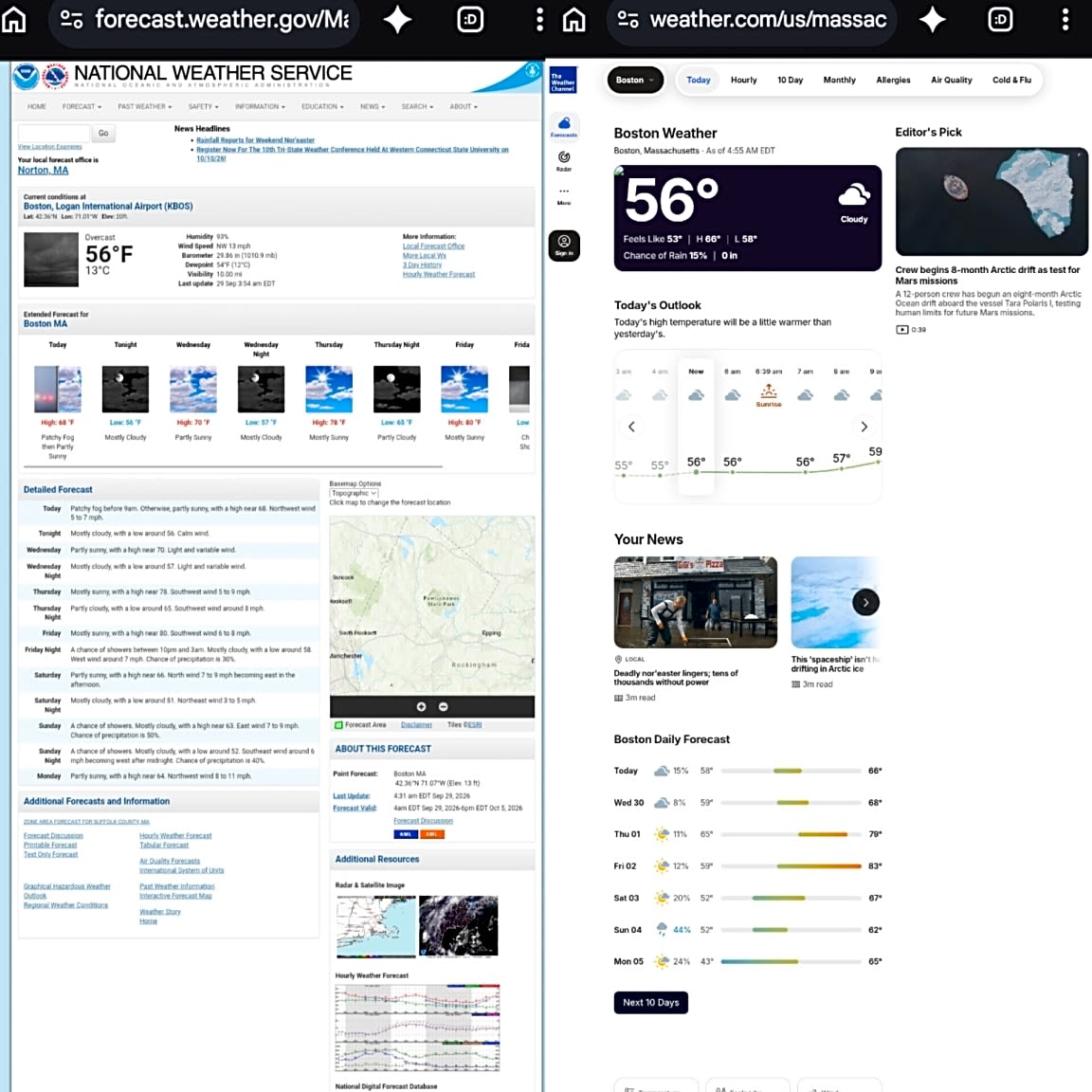Open tab switcher in weather.com browser toolbar
The height and width of the screenshot is (1092, 1092).
pyautogui.click(x=1001, y=20)
